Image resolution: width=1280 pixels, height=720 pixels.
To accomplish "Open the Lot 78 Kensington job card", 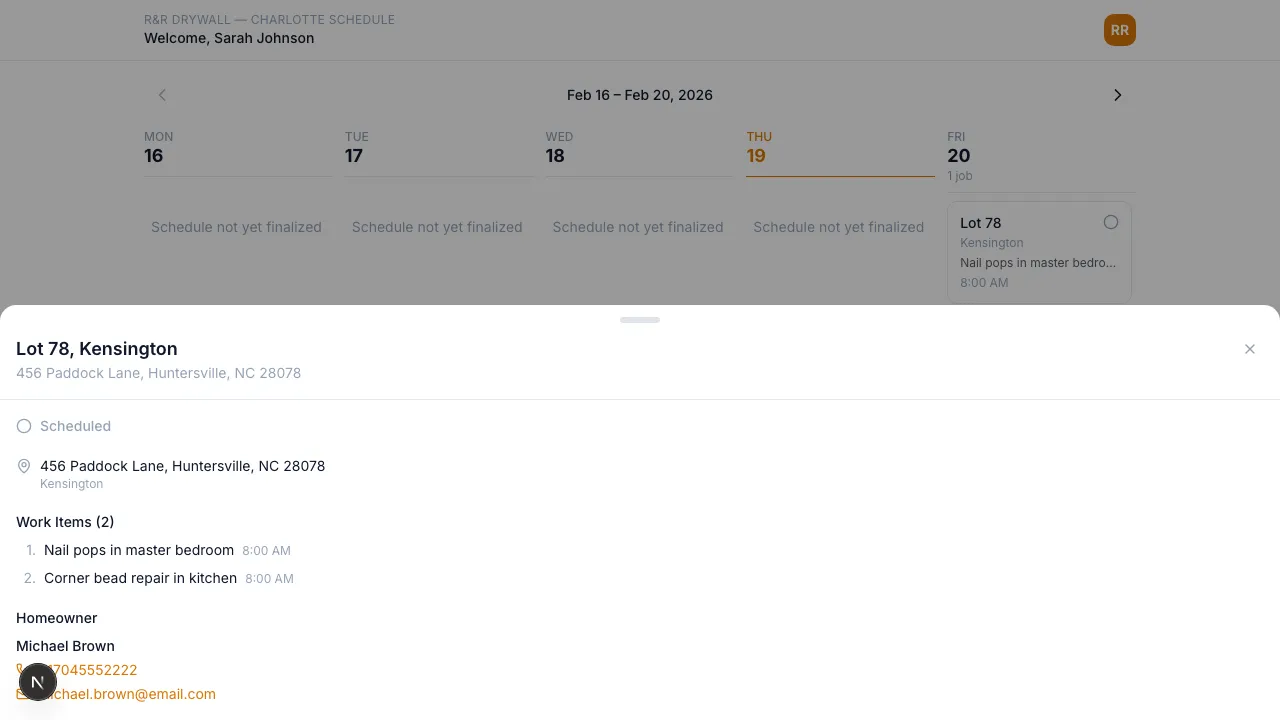I will pyautogui.click(x=1030, y=254).
